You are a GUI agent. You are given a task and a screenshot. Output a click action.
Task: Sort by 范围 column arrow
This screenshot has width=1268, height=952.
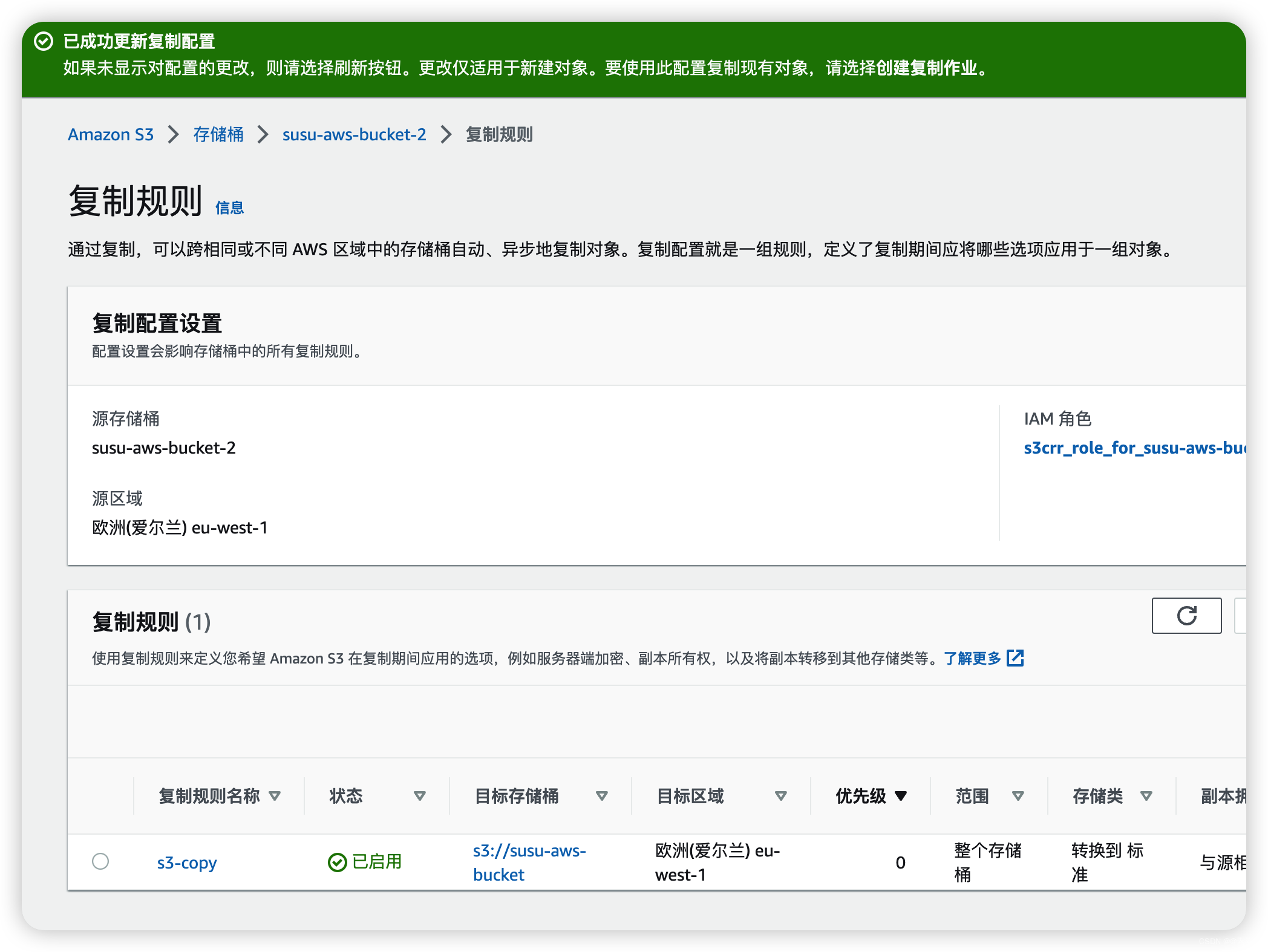tap(1018, 796)
